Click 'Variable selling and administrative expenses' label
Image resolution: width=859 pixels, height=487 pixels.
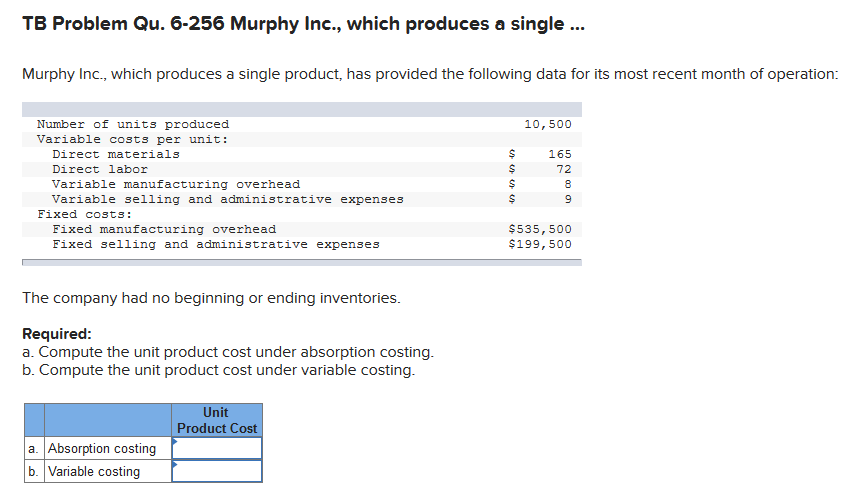click(228, 199)
